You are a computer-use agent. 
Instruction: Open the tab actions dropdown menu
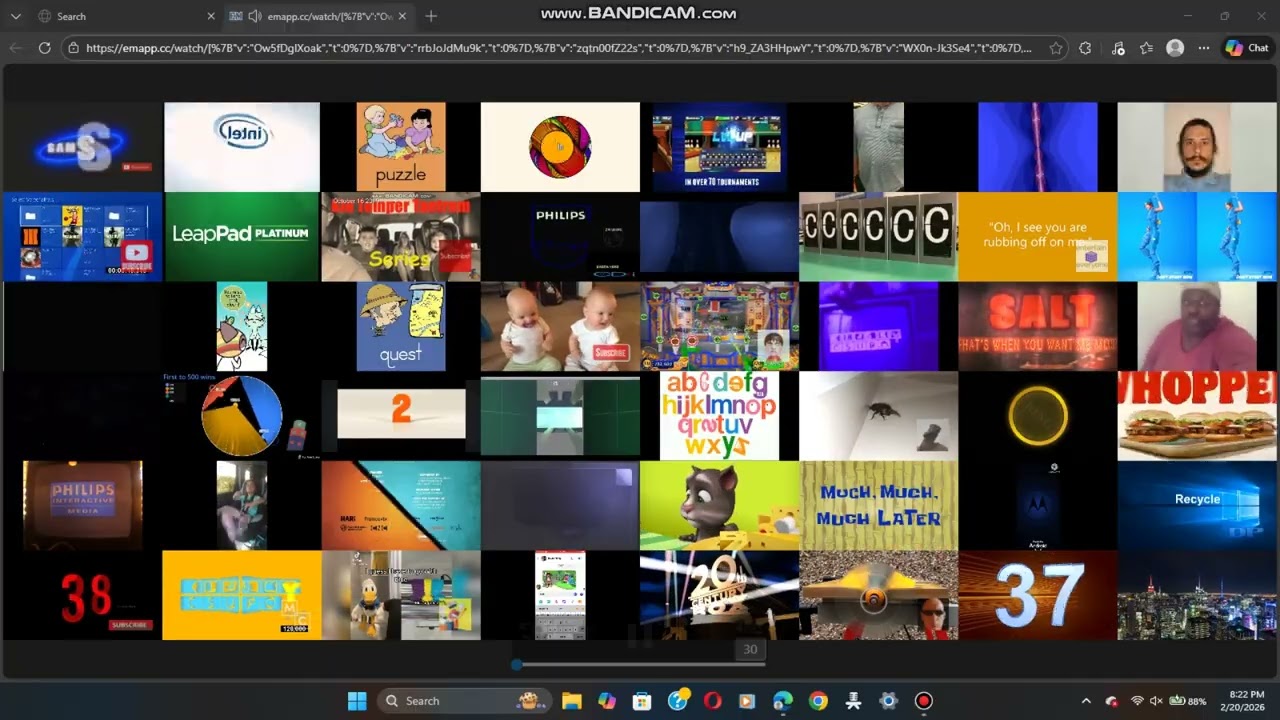pos(15,16)
